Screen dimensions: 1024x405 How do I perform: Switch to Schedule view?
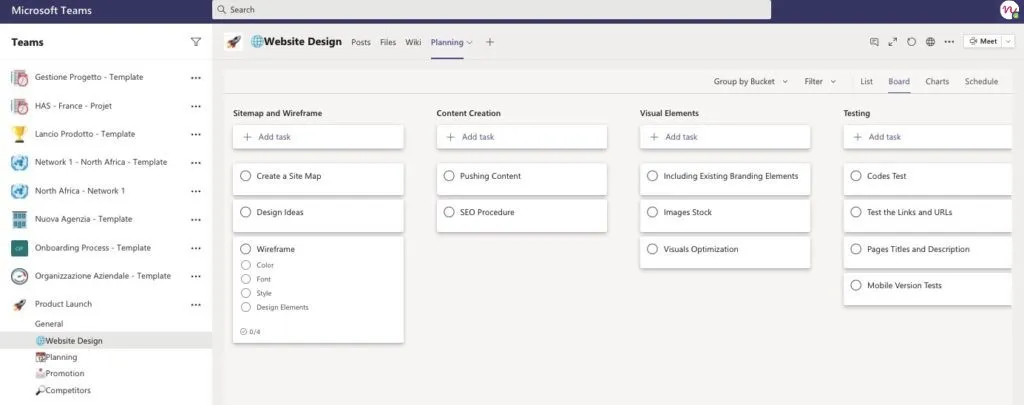point(981,82)
